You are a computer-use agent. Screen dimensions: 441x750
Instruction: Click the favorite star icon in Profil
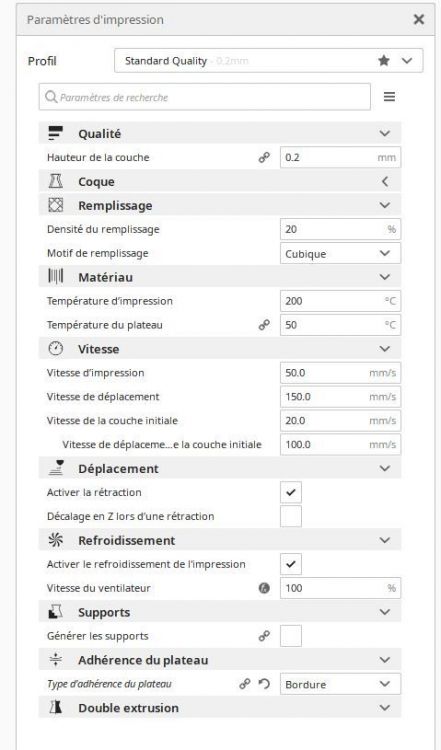coord(384,61)
